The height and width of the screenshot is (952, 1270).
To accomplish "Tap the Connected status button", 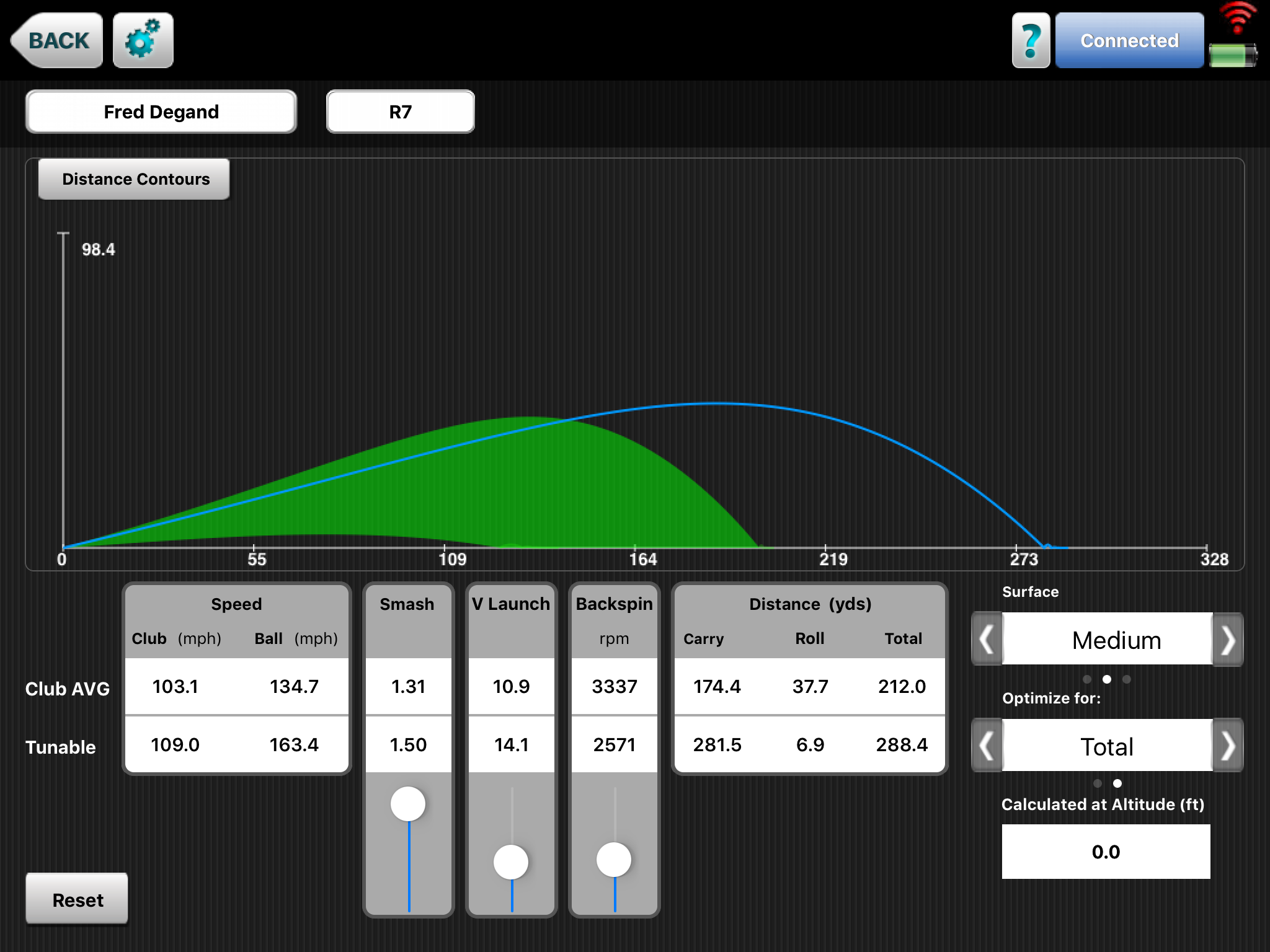I will point(1129,41).
